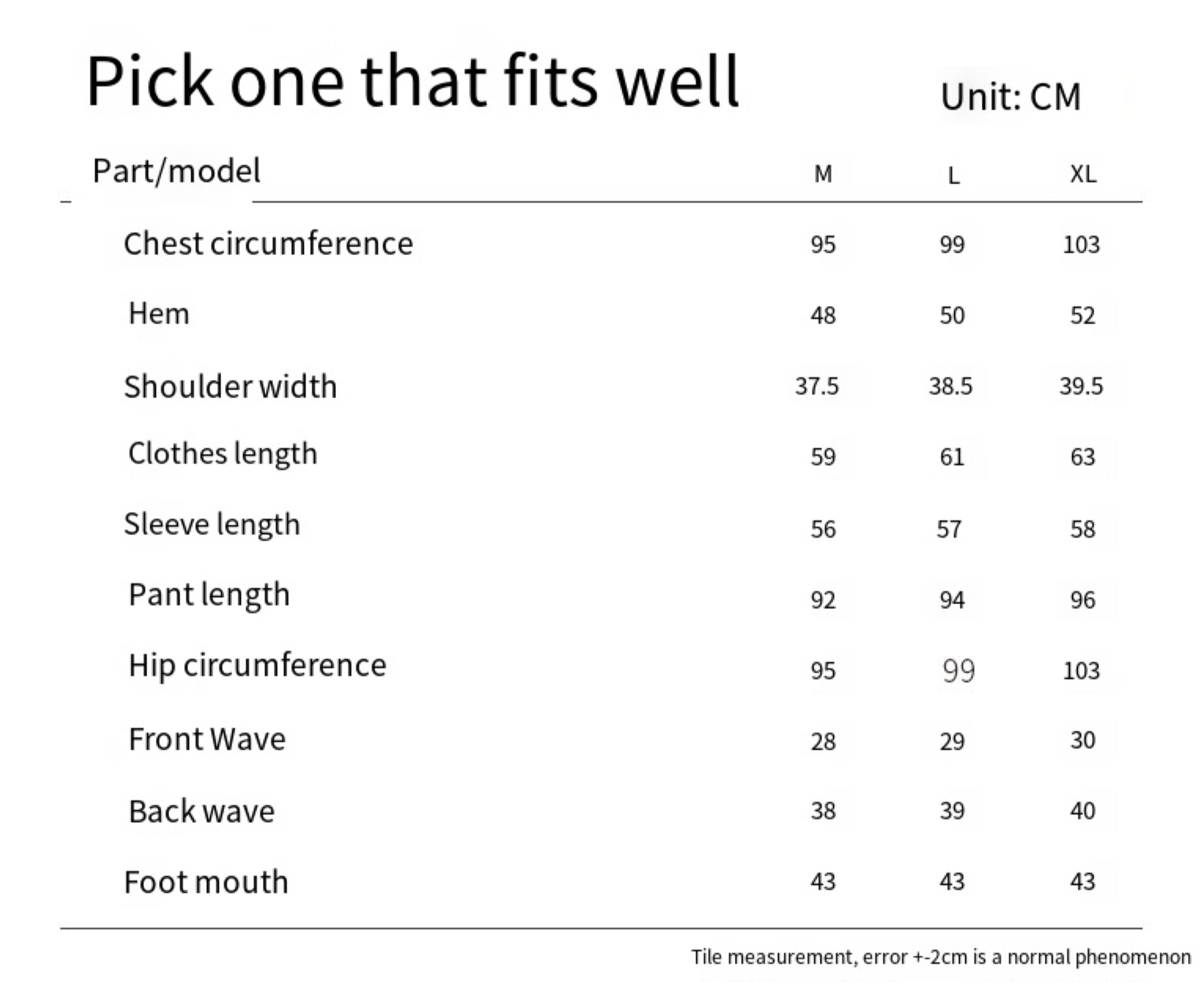Click the 'Hip circumference' row label
1204x1005 pixels.
click(257, 666)
